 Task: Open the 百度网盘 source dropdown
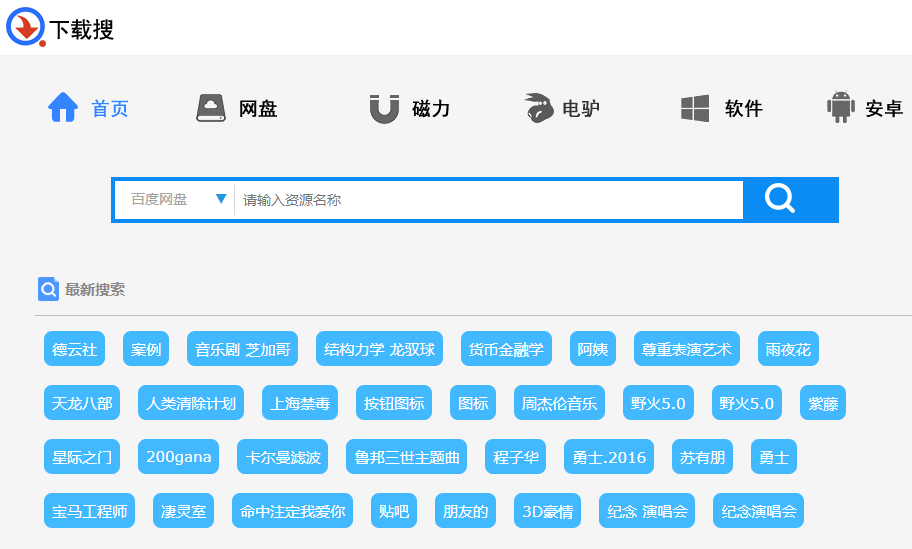175,199
